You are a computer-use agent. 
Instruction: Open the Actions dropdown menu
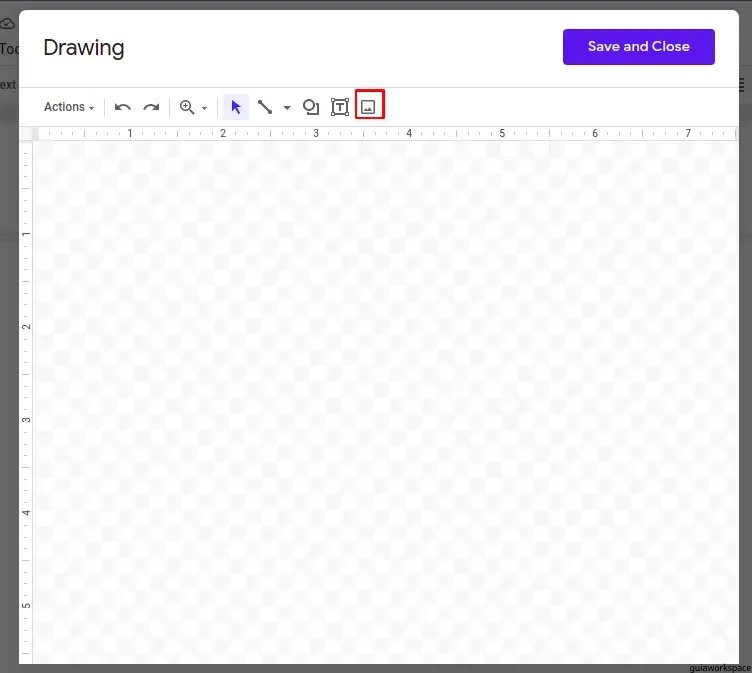69,107
